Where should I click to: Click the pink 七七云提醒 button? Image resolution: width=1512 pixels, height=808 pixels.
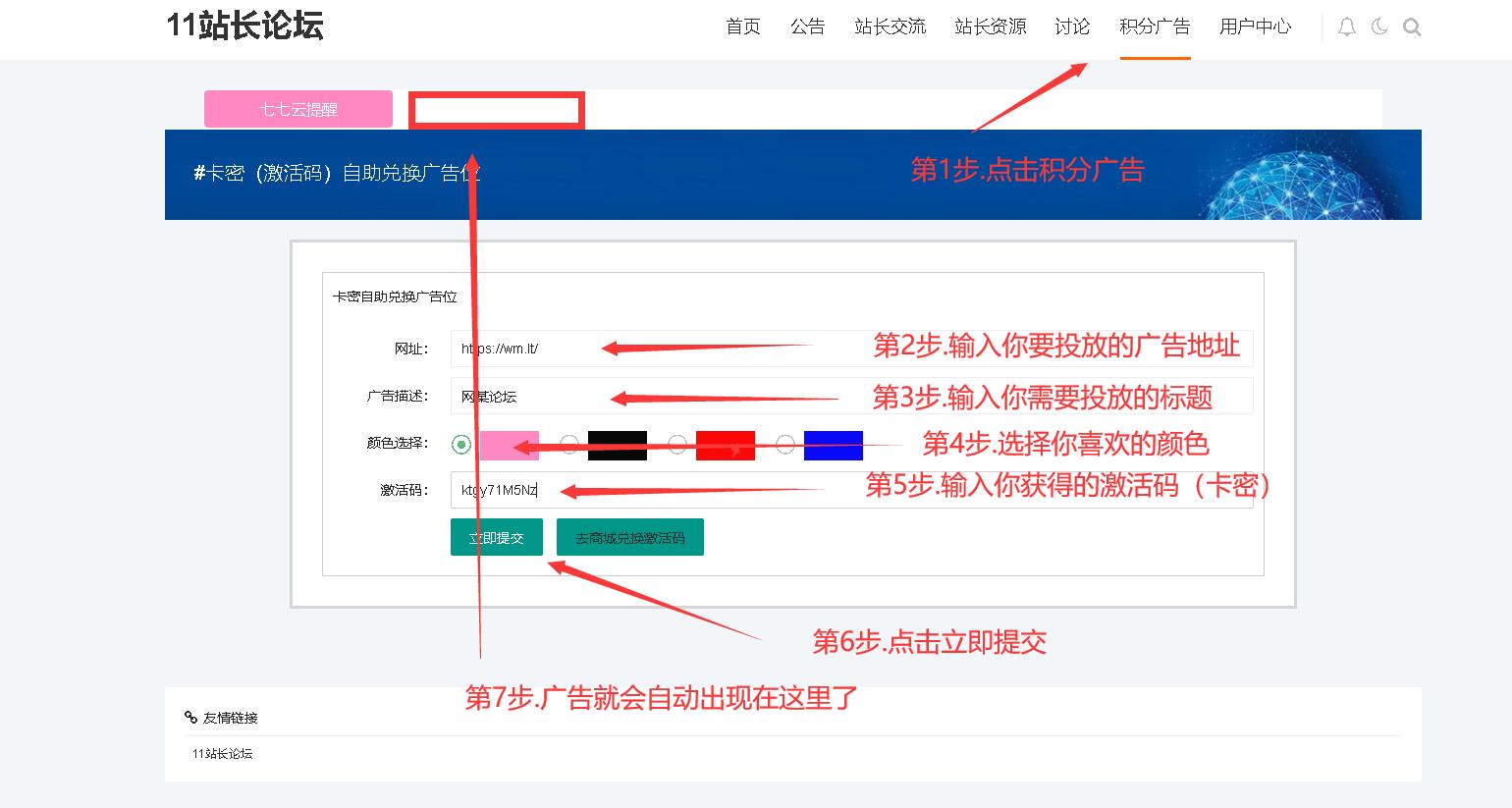[298, 109]
